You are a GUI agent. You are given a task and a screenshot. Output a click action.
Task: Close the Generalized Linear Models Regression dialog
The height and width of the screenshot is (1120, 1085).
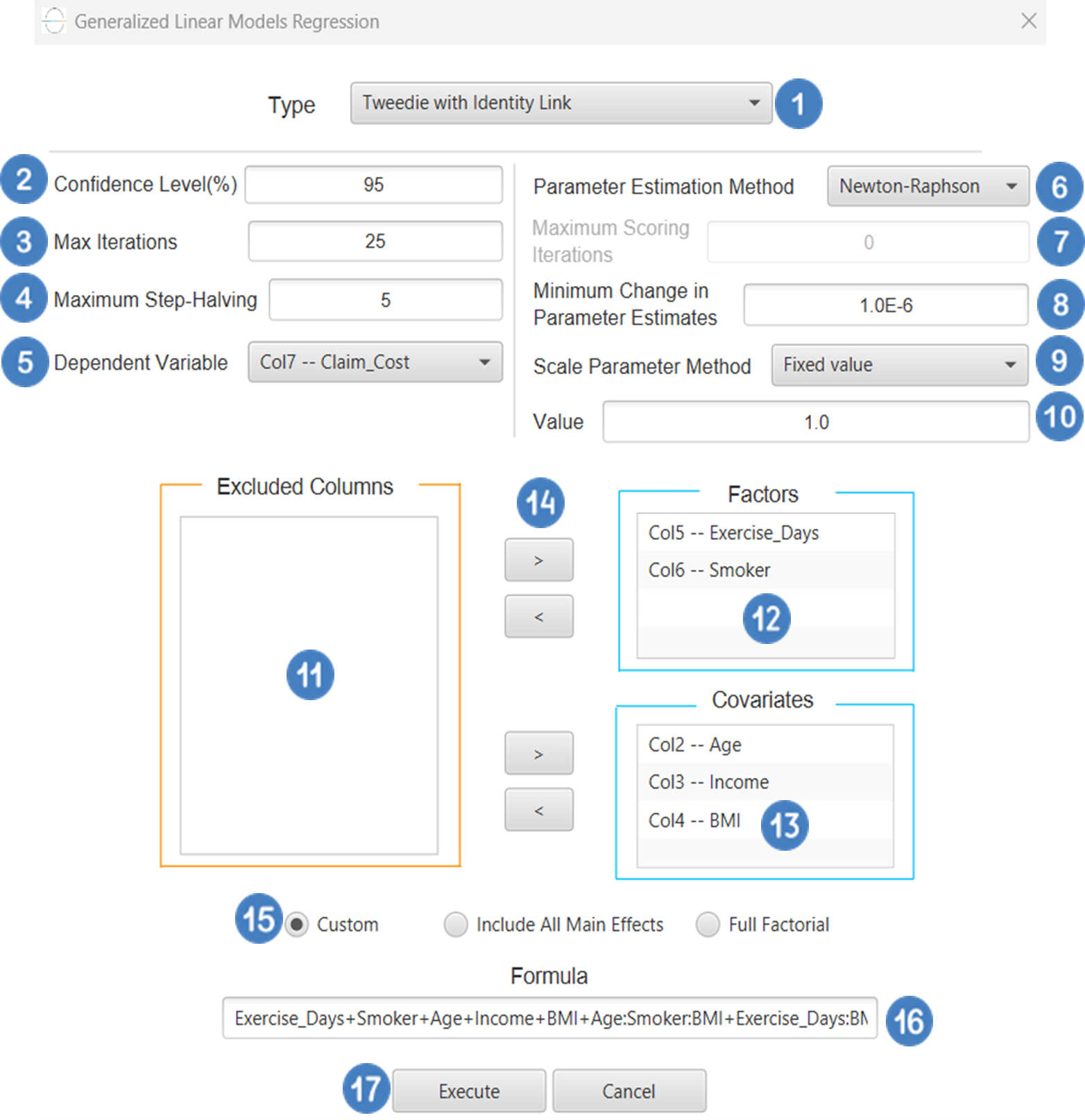pos(1029,22)
